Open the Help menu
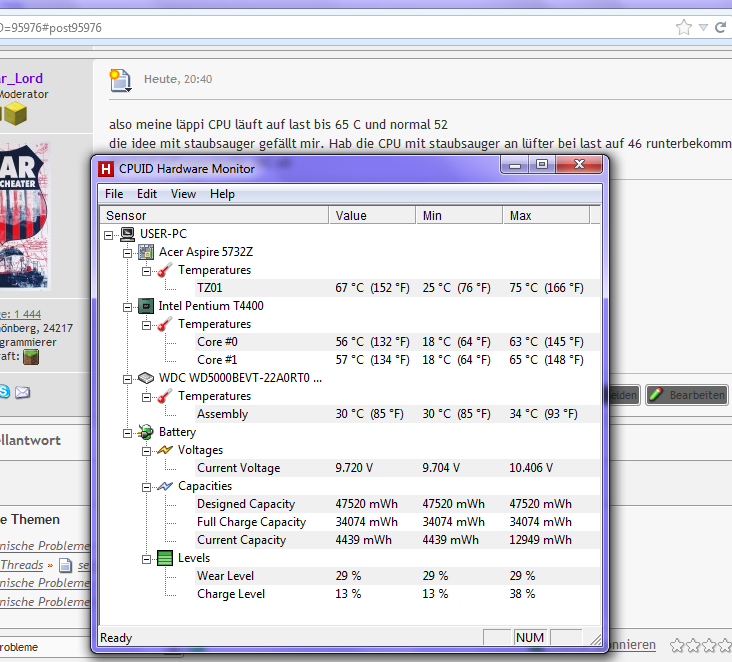732x662 pixels. coord(222,194)
